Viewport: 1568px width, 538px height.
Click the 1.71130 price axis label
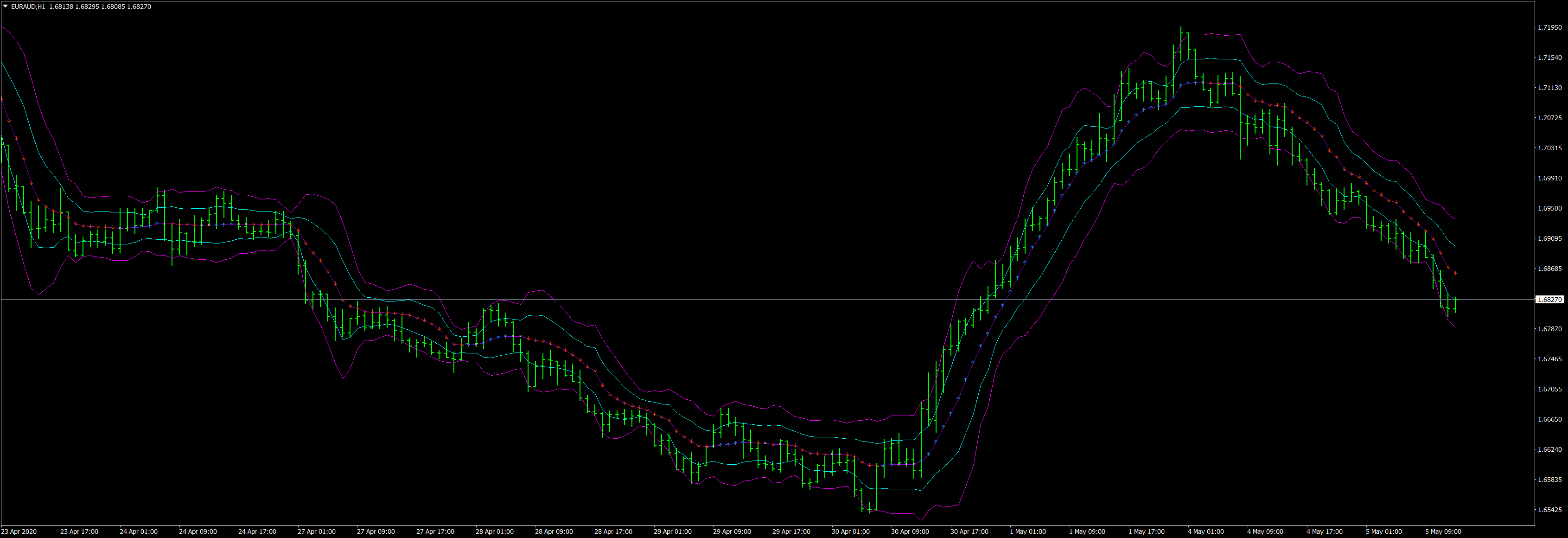[x=1550, y=88]
